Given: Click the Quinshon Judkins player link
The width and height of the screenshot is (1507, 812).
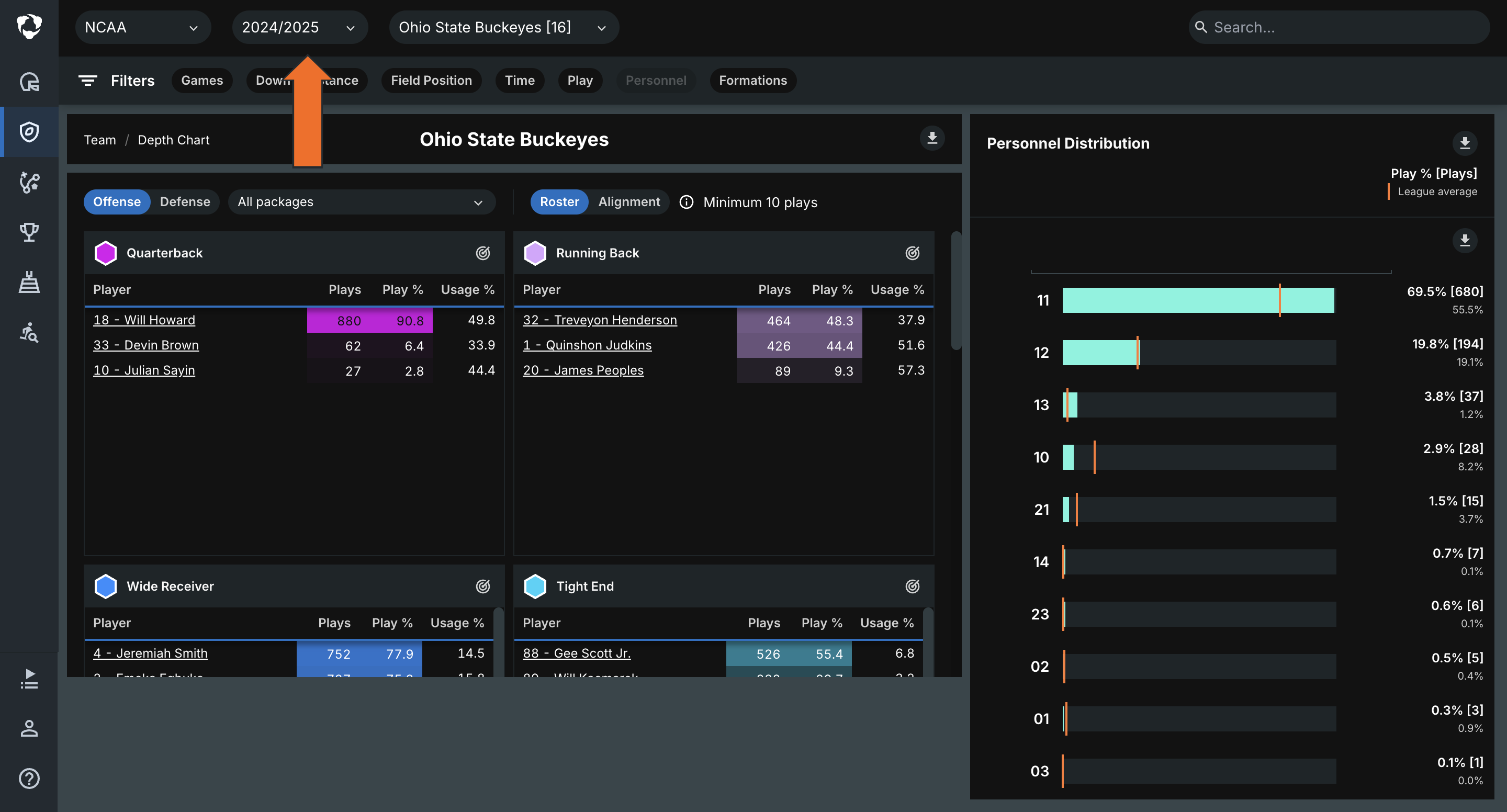Looking at the screenshot, I should click(x=587, y=345).
